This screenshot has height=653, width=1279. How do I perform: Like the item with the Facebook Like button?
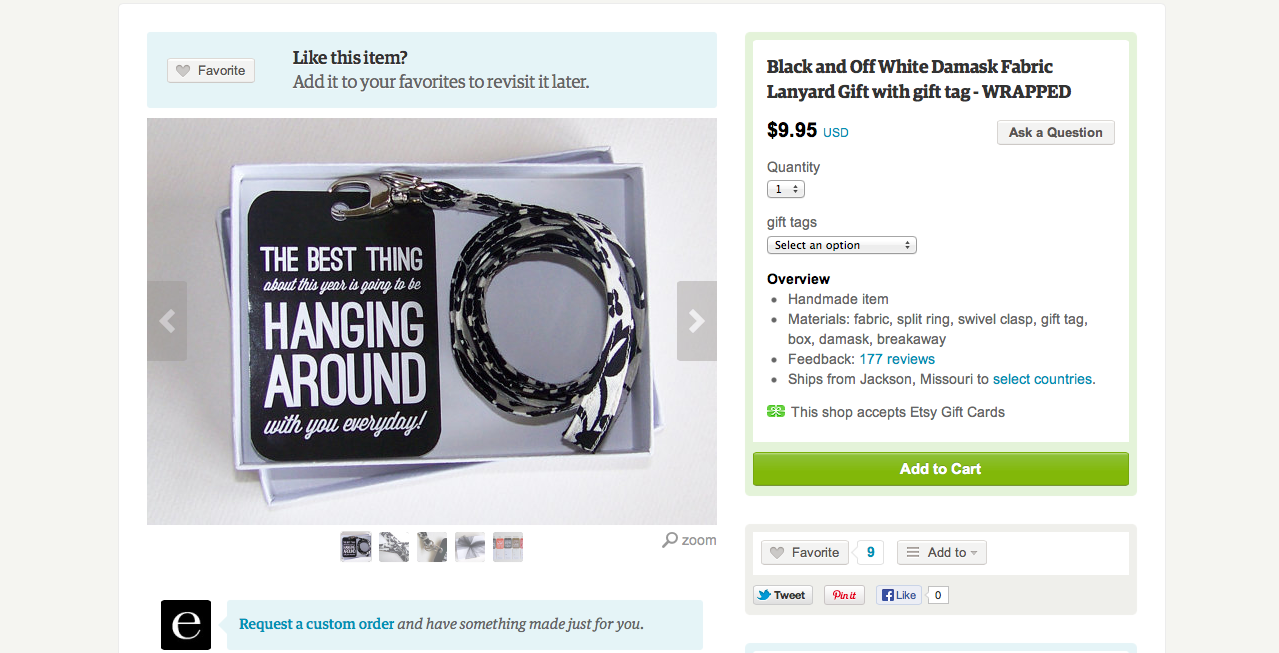pyautogui.click(x=898, y=595)
